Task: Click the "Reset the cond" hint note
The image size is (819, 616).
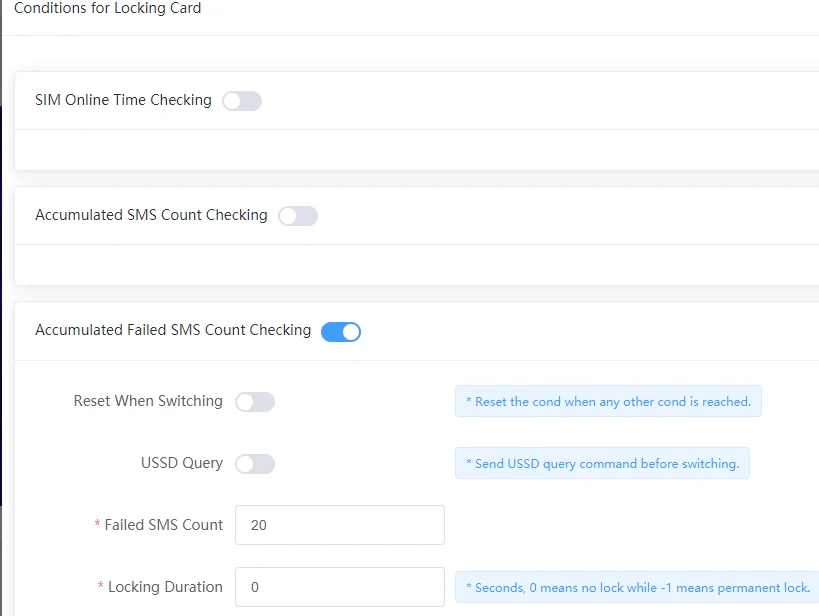Action: coord(608,402)
